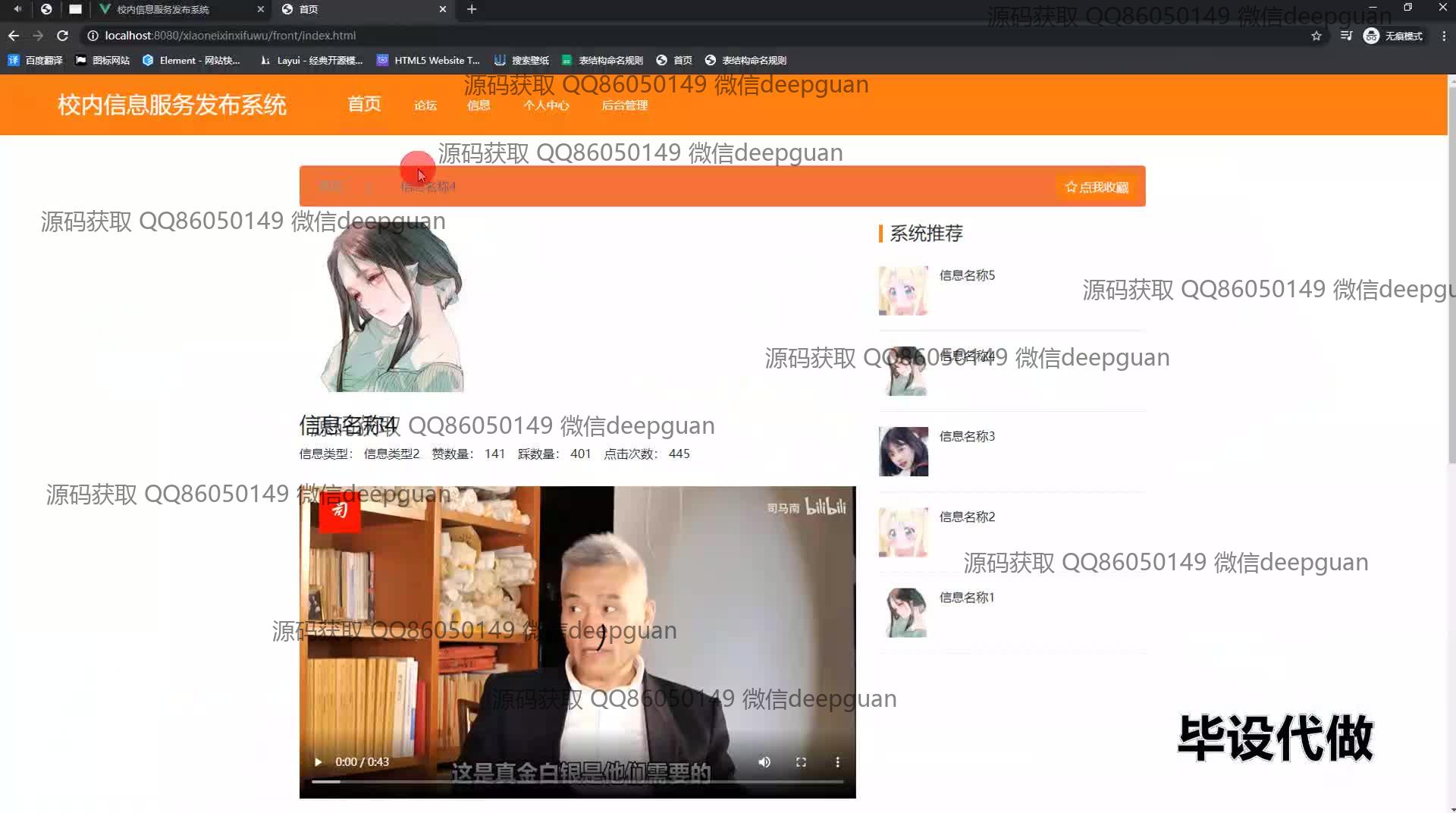Enter fullscreen mode on video player
The height and width of the screenshot is (813, 1456).
(801, 761)
